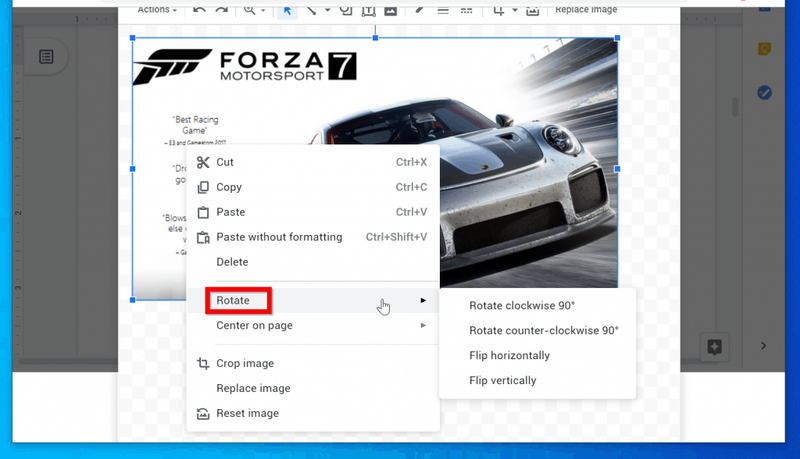The width and height of the screenshot is (800, 459).
Task: Activate the Select arrow tool
Action: [287, 10]
